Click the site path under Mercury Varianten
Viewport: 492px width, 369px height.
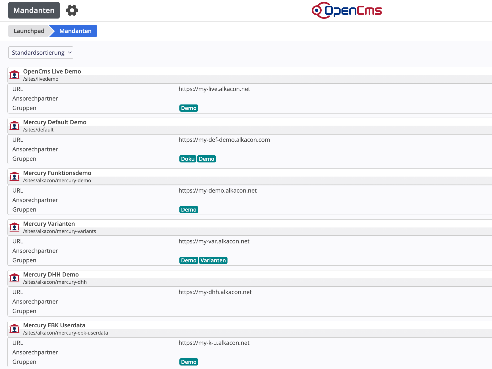point(60,231)
